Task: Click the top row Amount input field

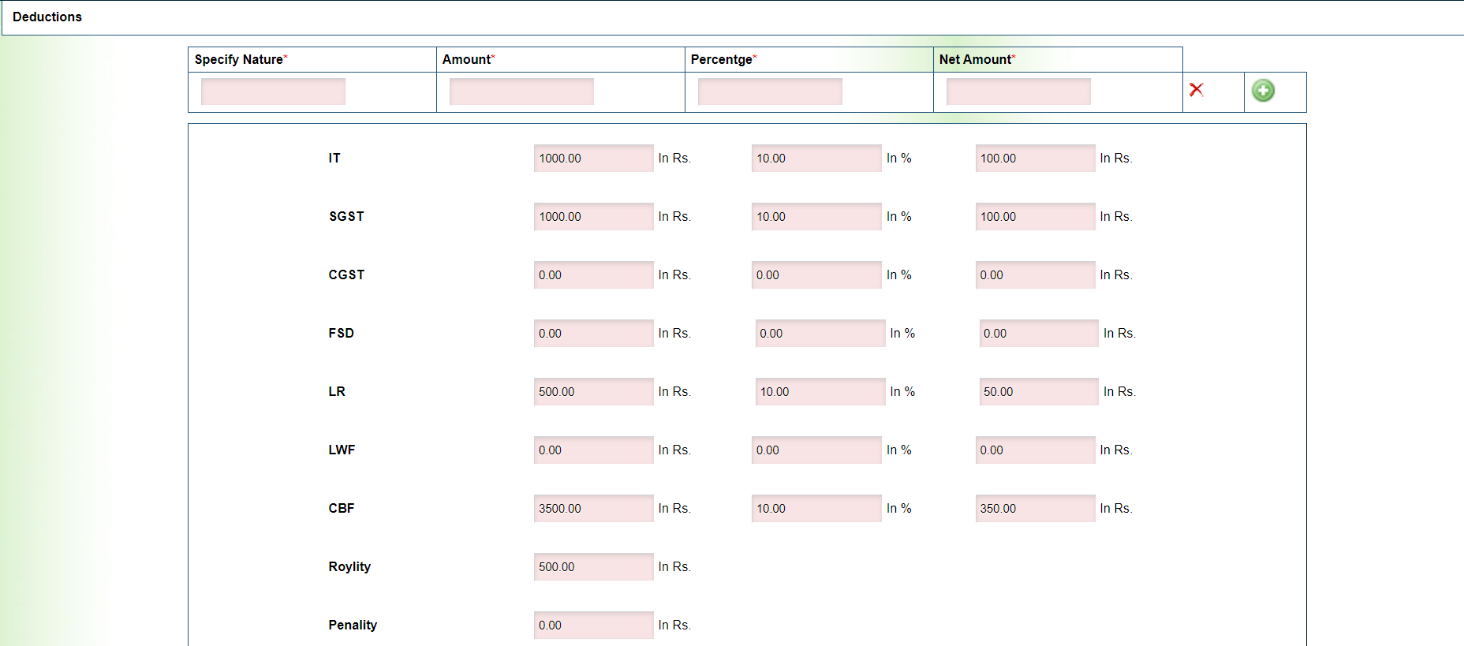Action: 521,92
